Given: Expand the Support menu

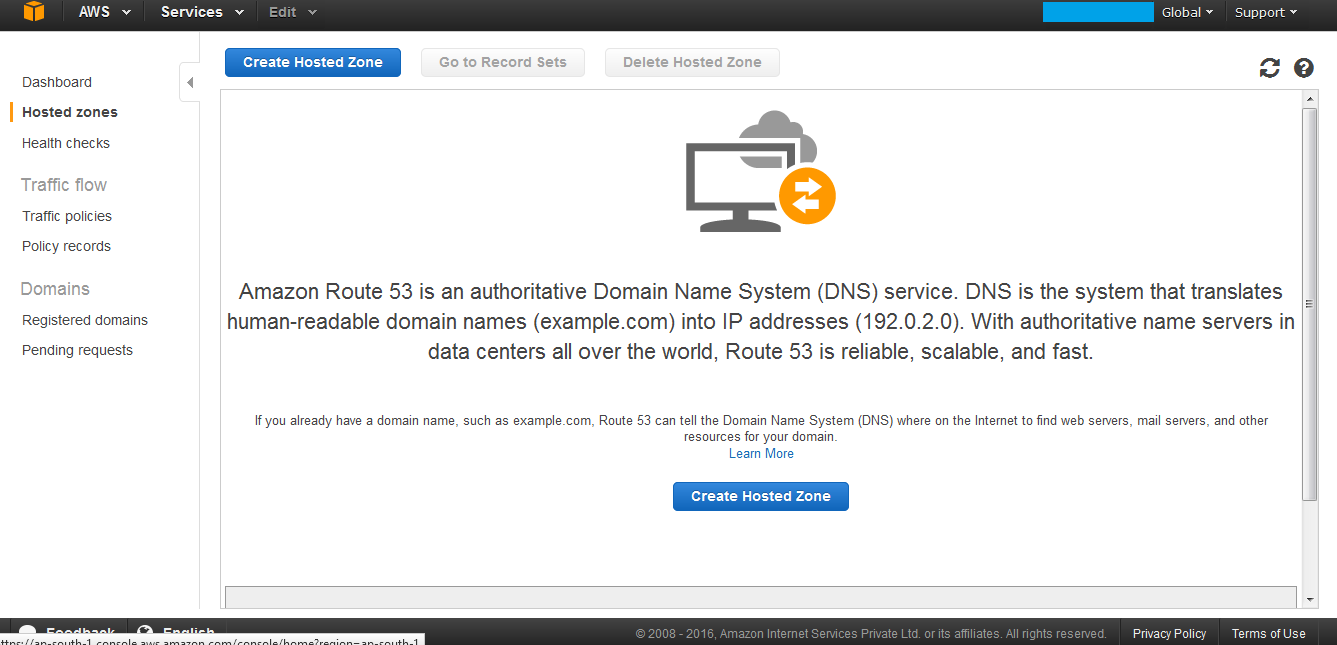Looking at the screenshot, I should pos(1265,12).
